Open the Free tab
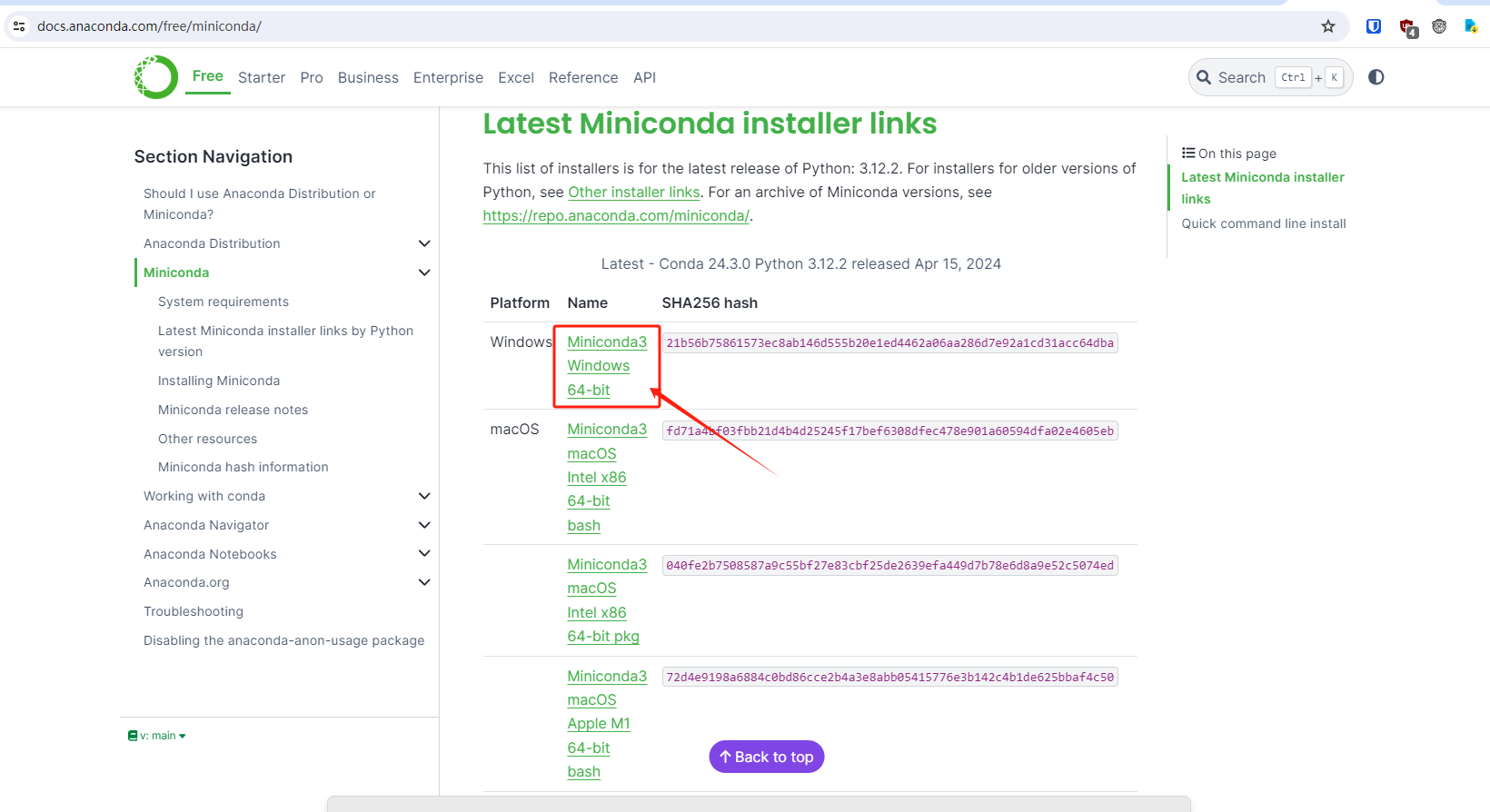Screen dimensions: 1490x812 click(x=208, y=76)
